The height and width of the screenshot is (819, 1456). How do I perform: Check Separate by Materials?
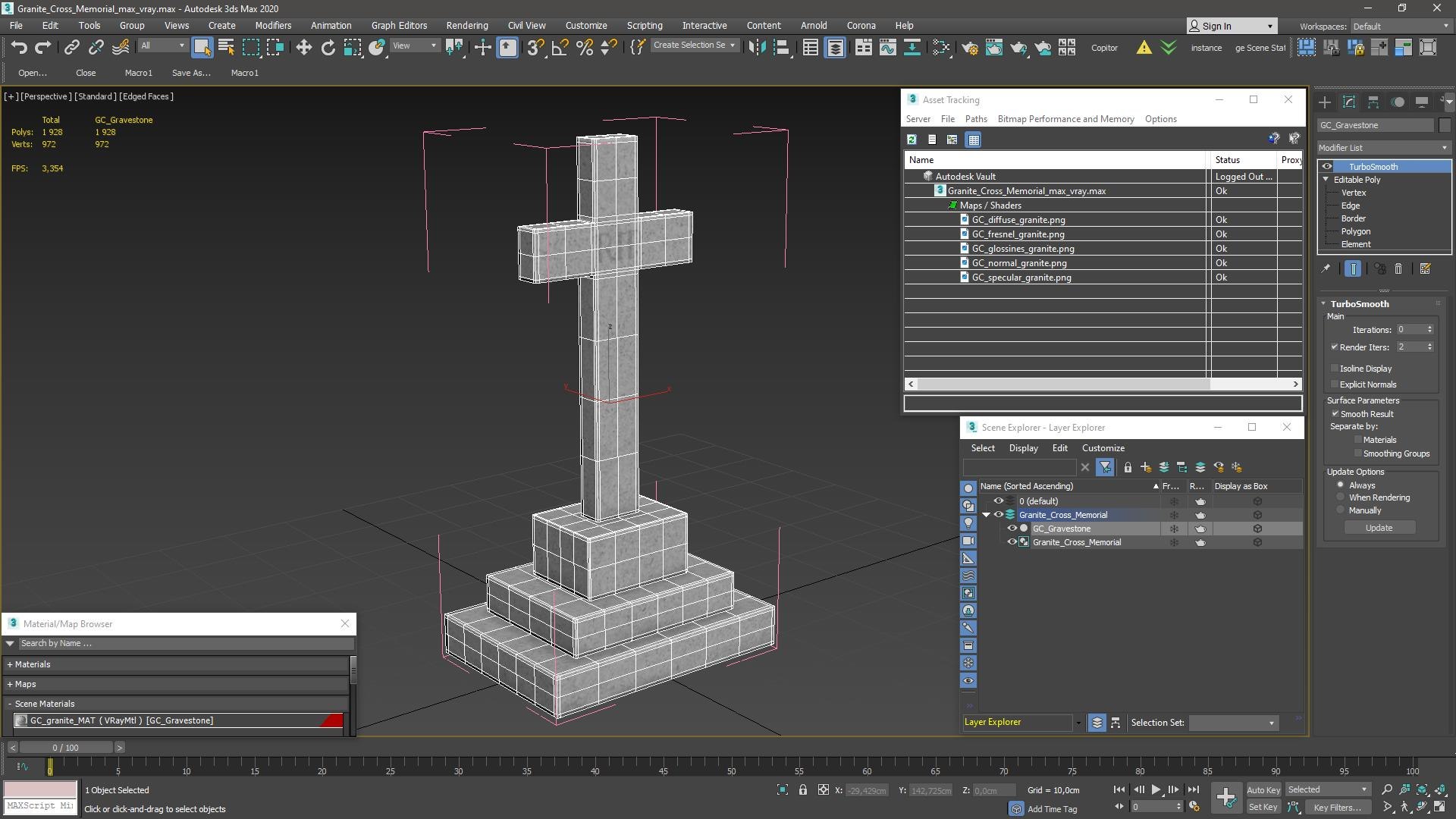coord(1357,440)
